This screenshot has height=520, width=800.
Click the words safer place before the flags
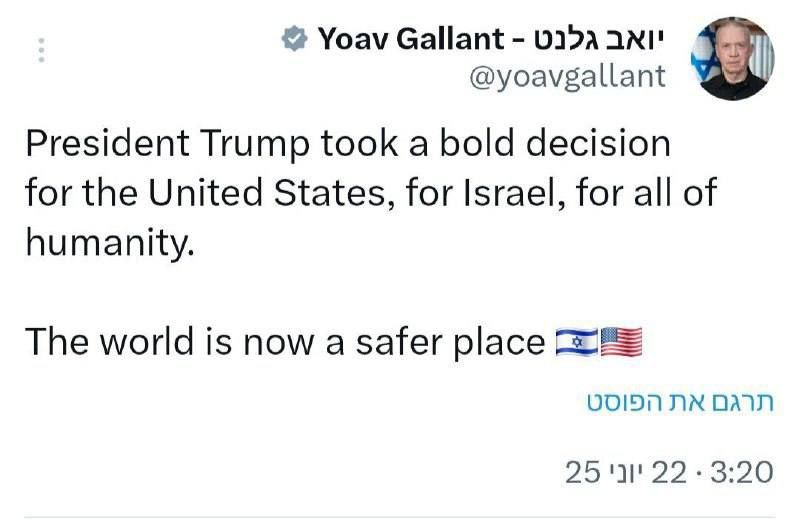[x=451, y=342]
